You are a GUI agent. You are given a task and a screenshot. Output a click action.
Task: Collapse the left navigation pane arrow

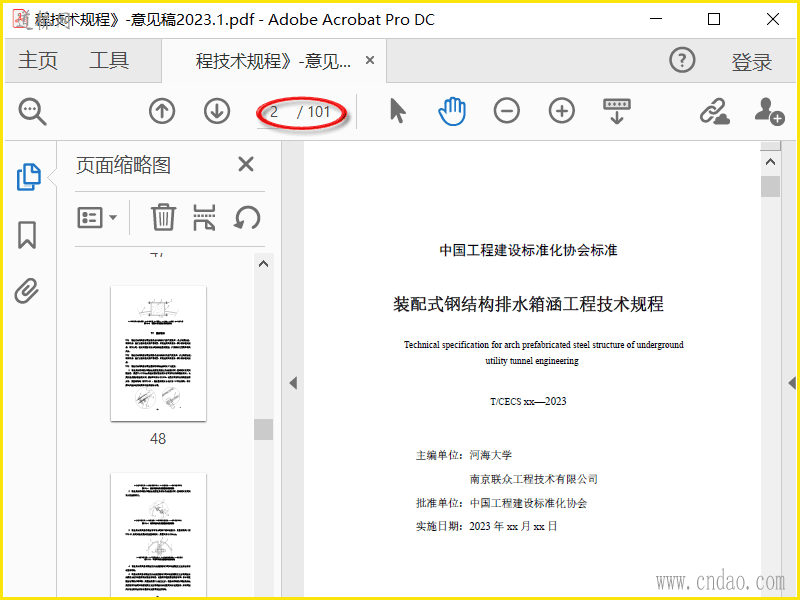point(293,383)
